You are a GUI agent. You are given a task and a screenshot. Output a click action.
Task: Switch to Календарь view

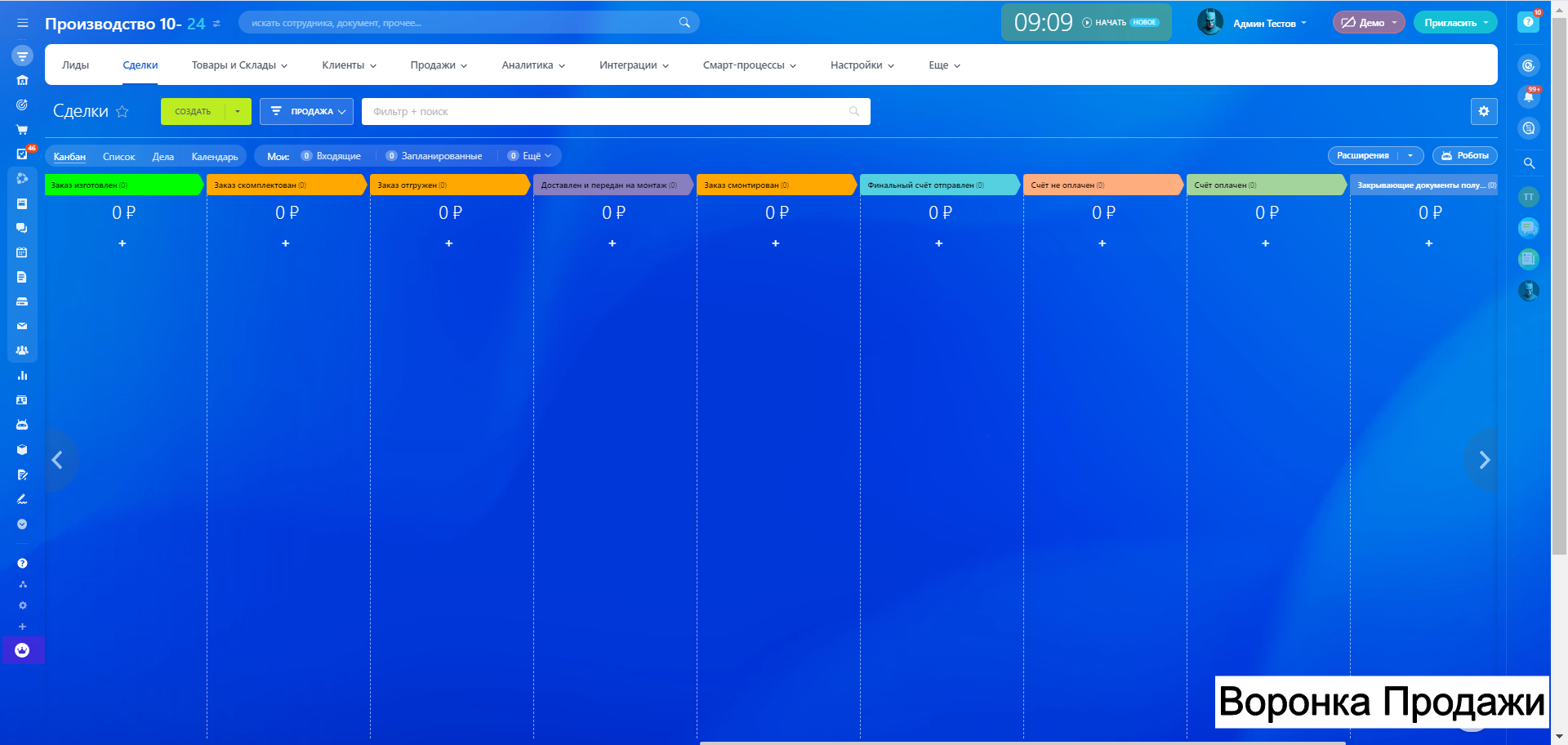(215, 156)
